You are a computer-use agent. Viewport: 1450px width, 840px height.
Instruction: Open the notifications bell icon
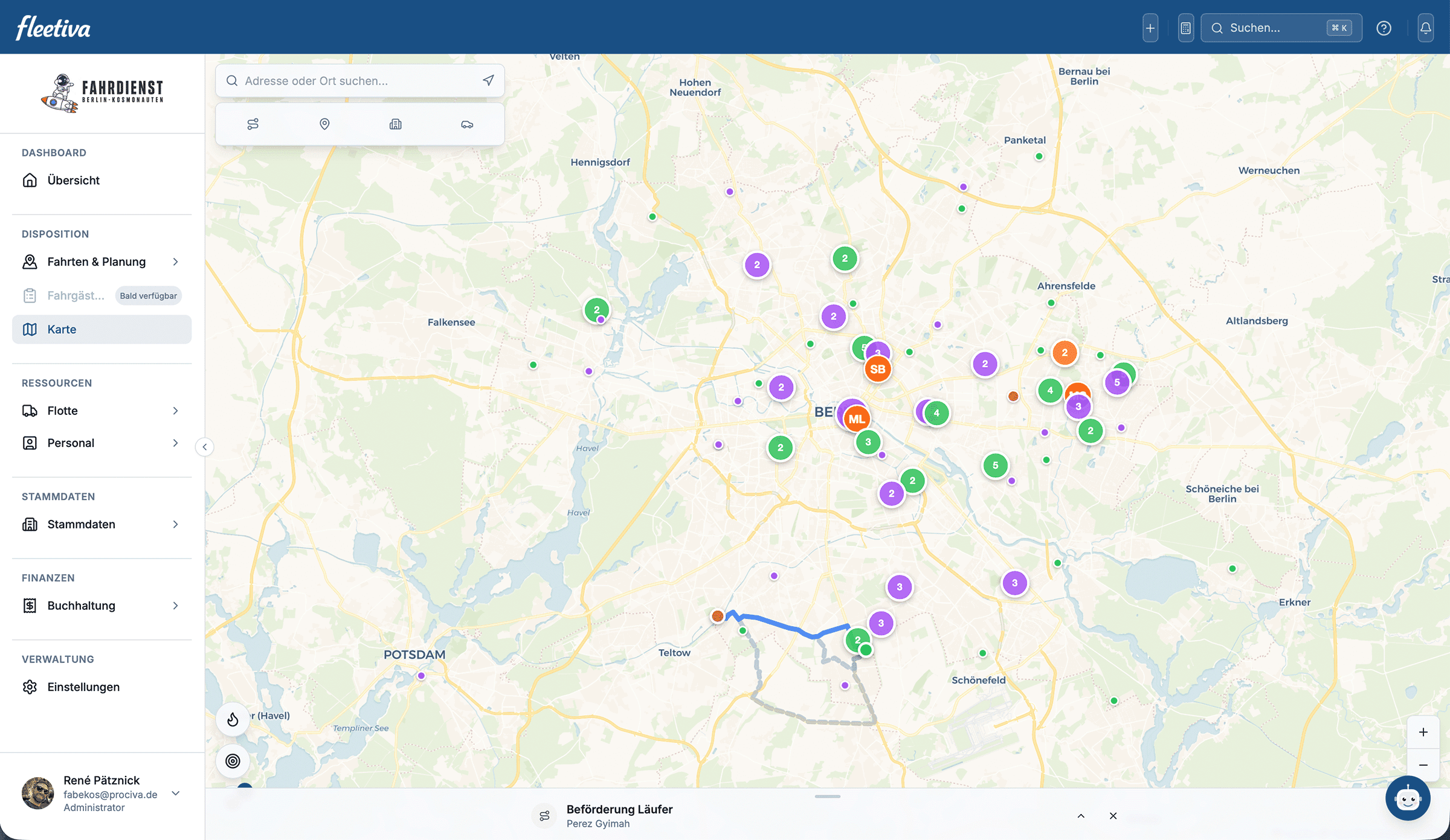1425,27
